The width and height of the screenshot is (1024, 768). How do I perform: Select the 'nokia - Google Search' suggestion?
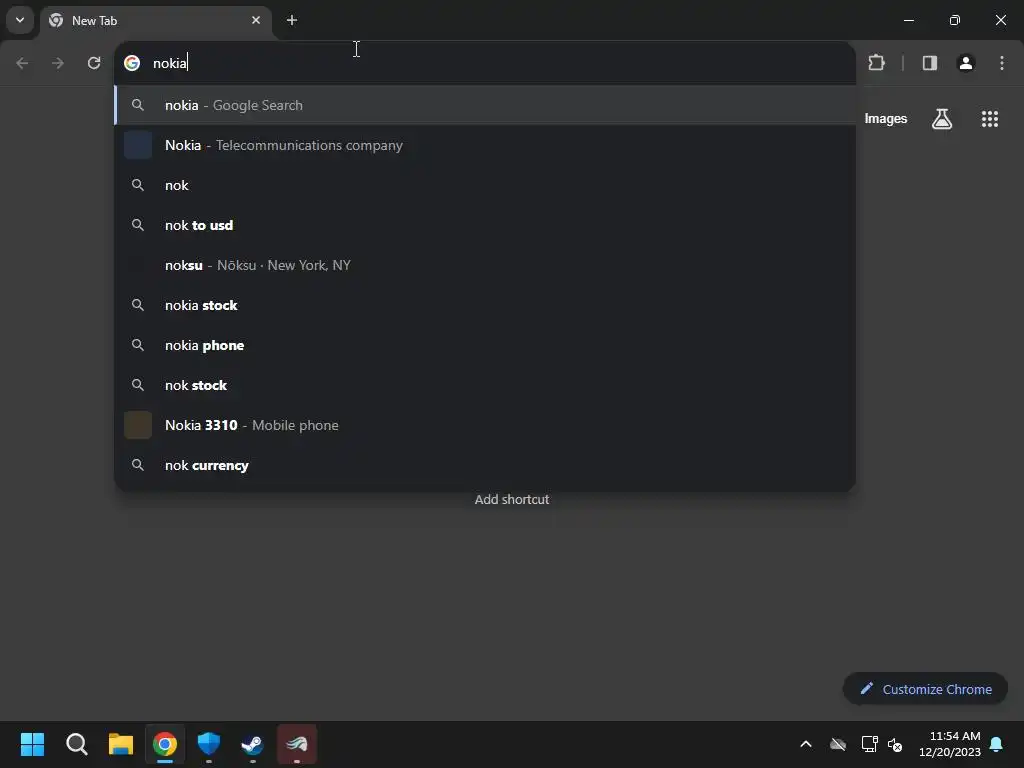[x=485, y=105]
